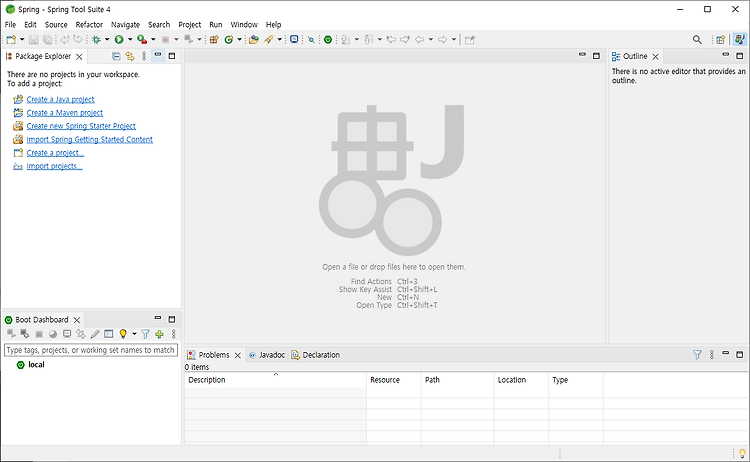Click the filter funnel in Problems view
Image resolution: width=750 pixels, height=462 pixels.
click(697, 355)
